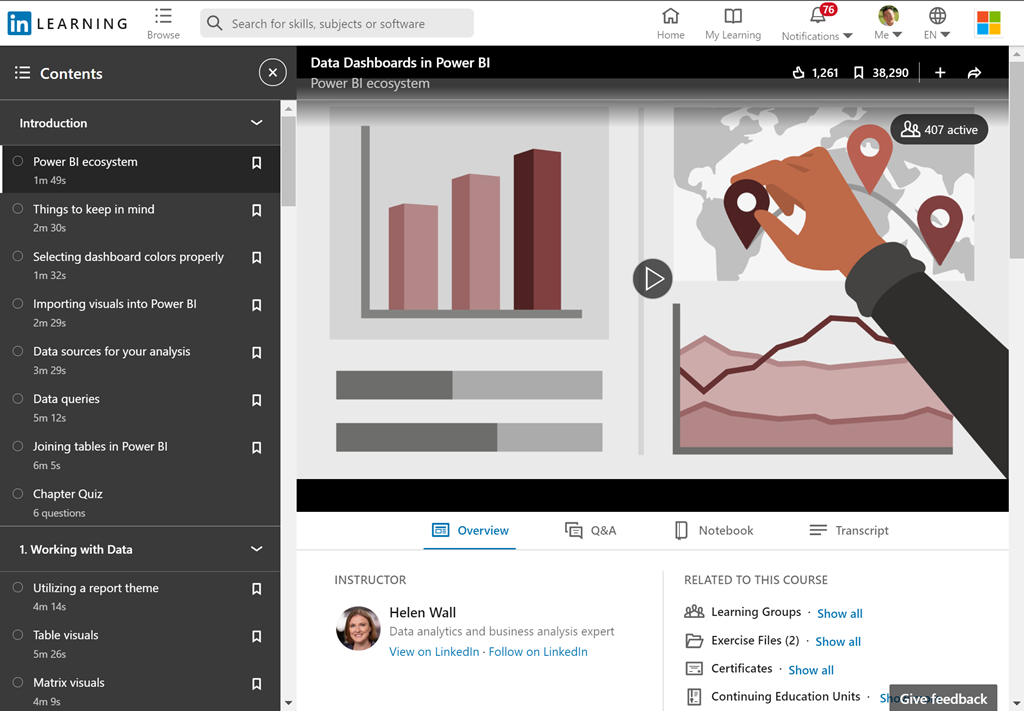Share the course using arrow icon

(x=974, y=73)
